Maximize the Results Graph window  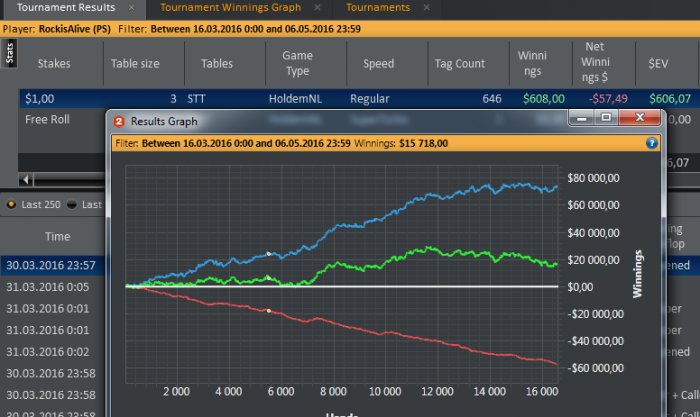[606, 118]
